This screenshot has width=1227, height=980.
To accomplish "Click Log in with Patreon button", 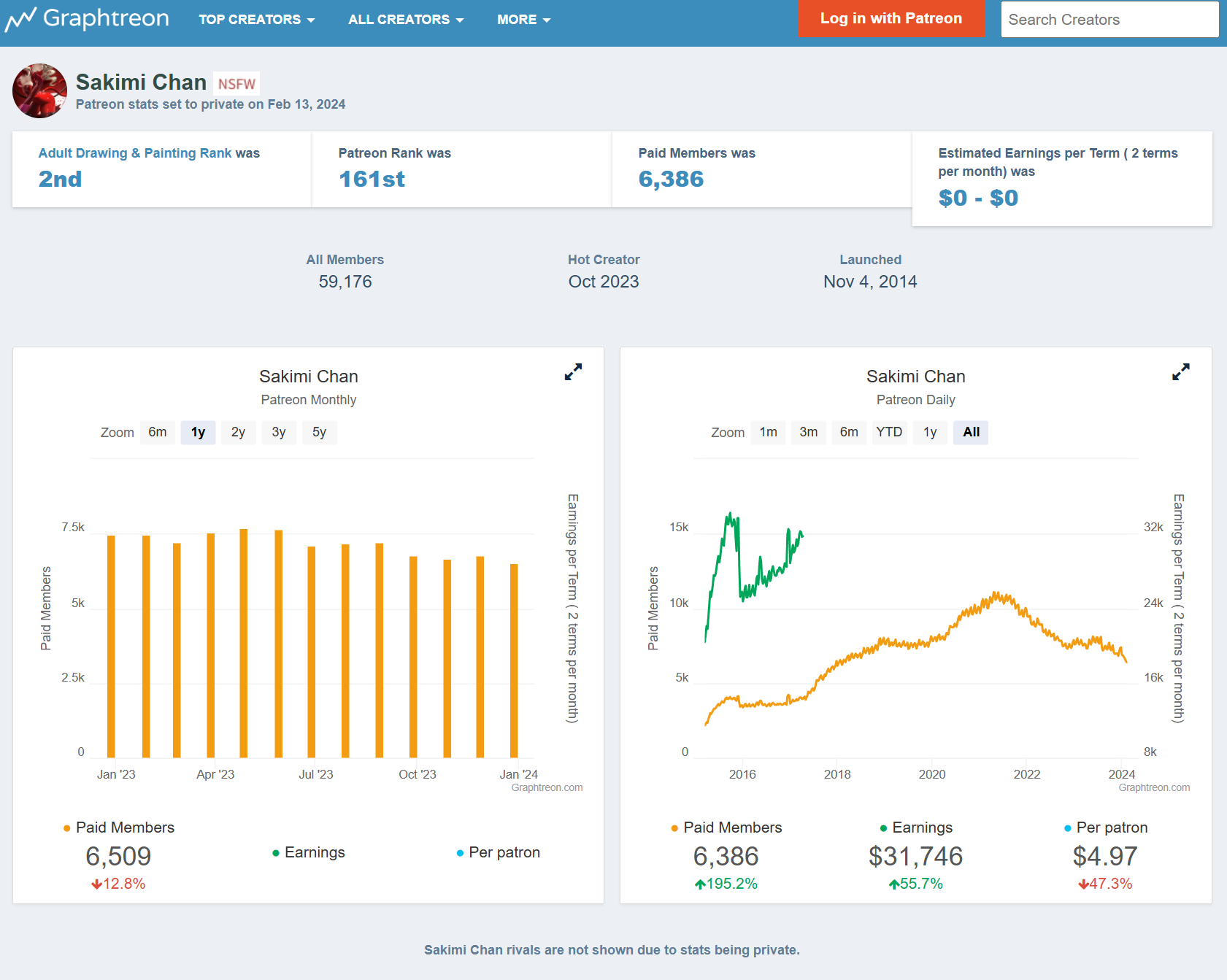I will coord(891,18).
